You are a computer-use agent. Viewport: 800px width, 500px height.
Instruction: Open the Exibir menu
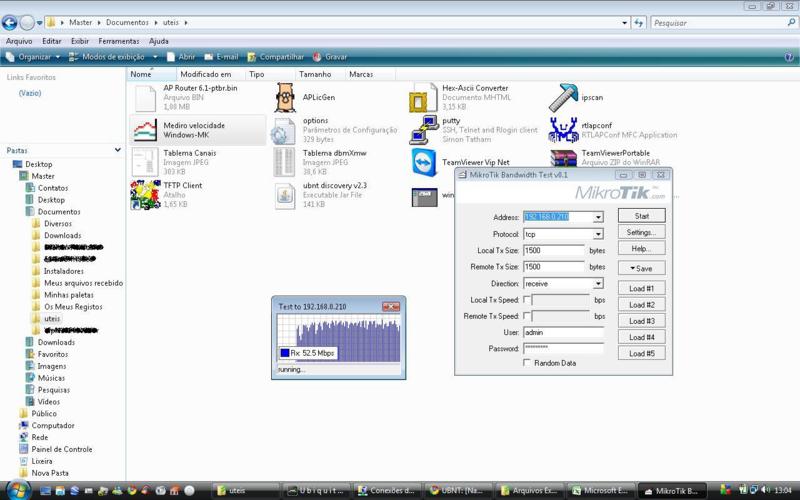point(80,41)
